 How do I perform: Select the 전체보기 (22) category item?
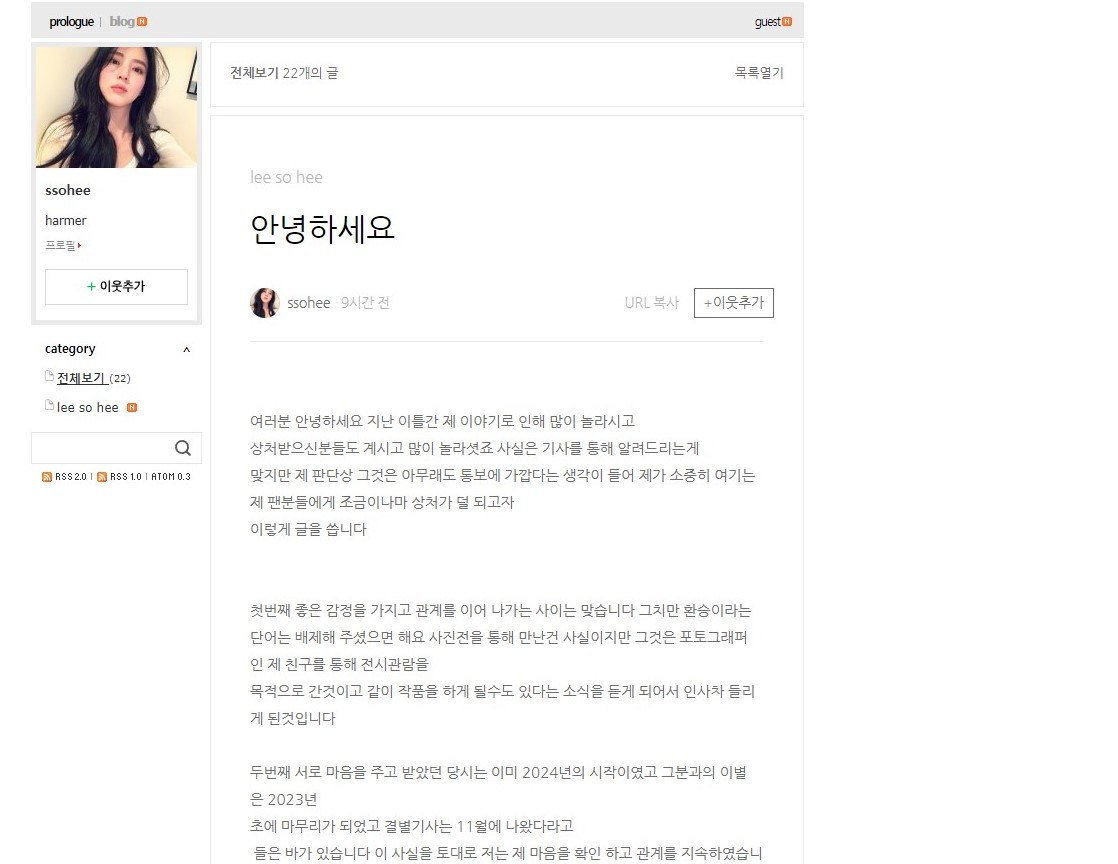point(93,378)
